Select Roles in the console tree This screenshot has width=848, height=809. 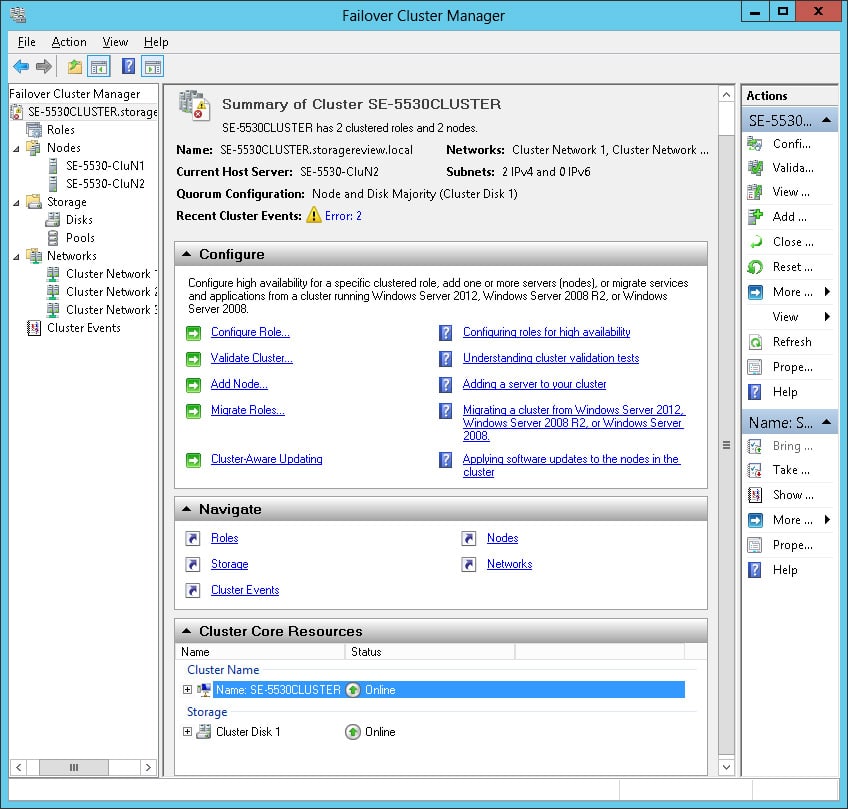coord(61,130)
